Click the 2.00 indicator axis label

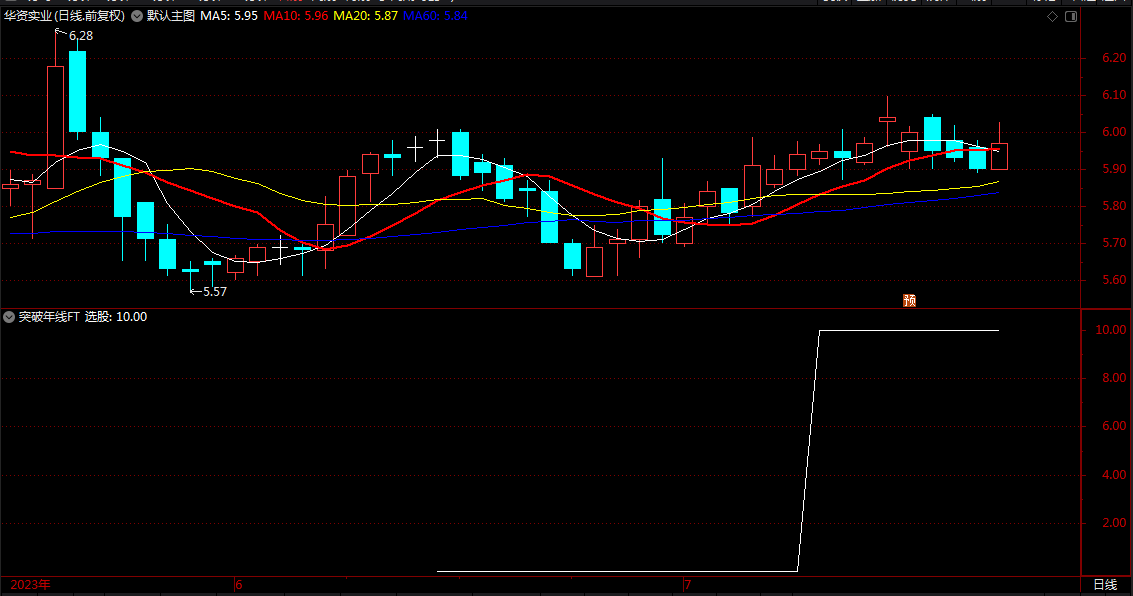pos(1114,523)
